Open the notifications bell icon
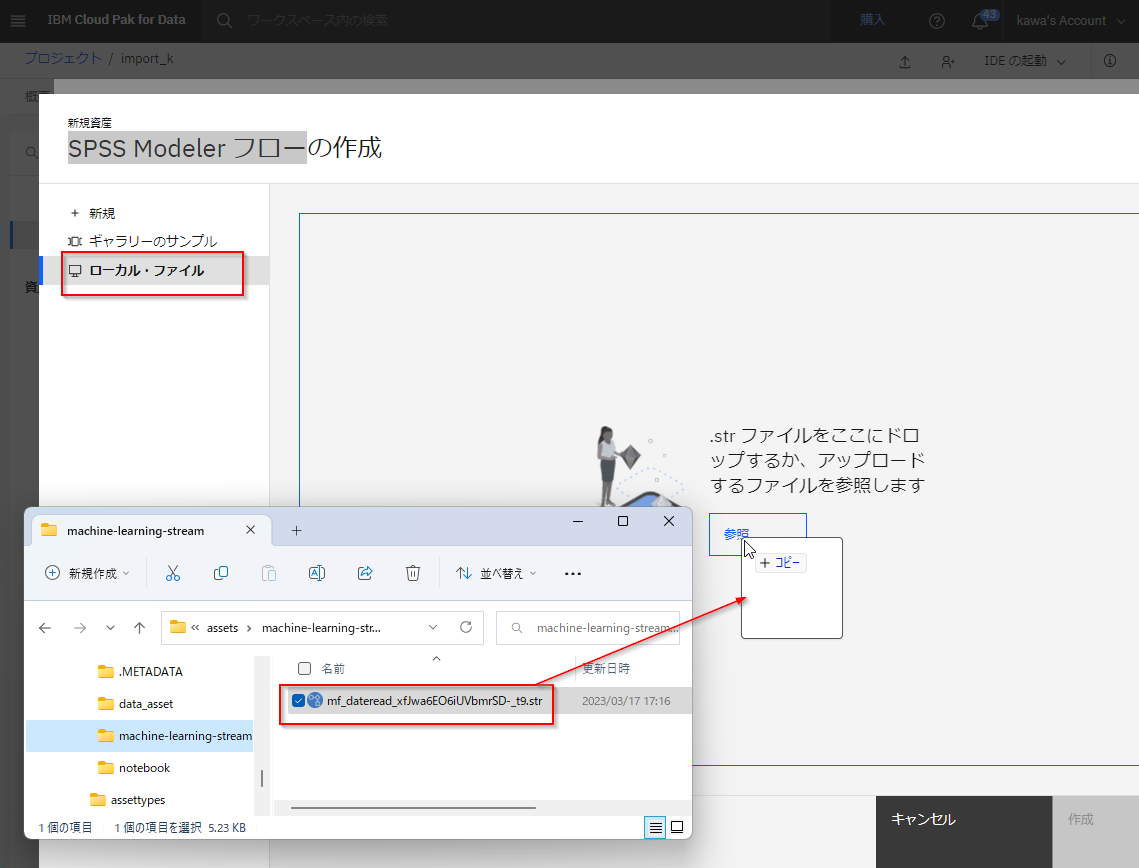Screen dimensions: 1139x868 [x=980, y=21]
